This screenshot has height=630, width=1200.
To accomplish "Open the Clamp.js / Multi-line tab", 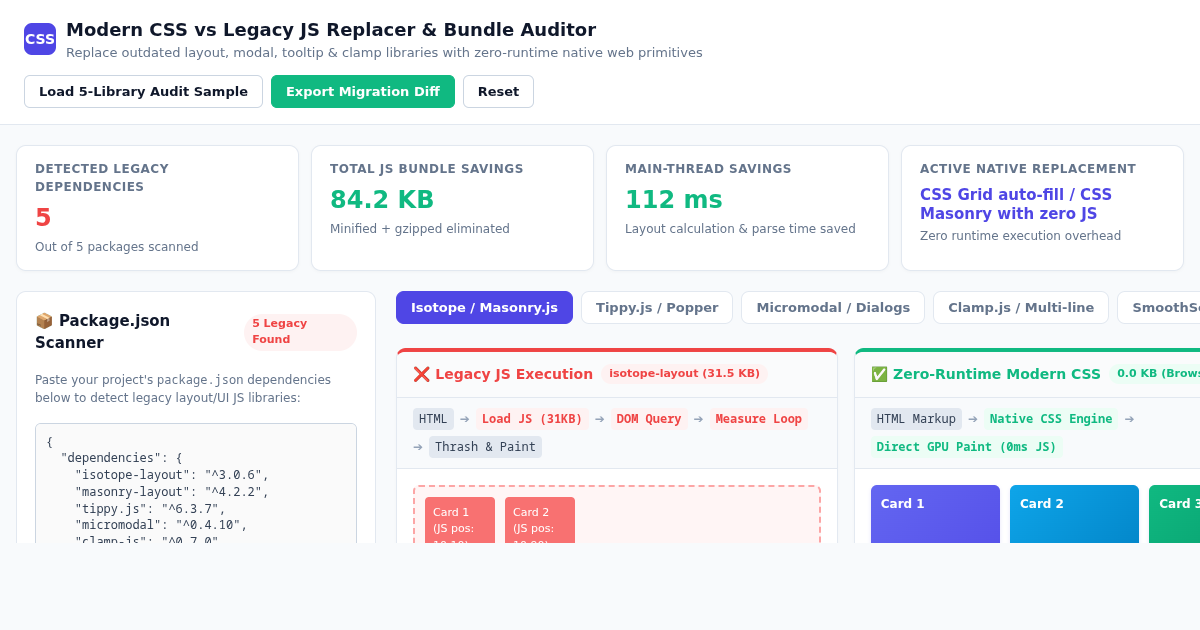I will [1021, 307].
